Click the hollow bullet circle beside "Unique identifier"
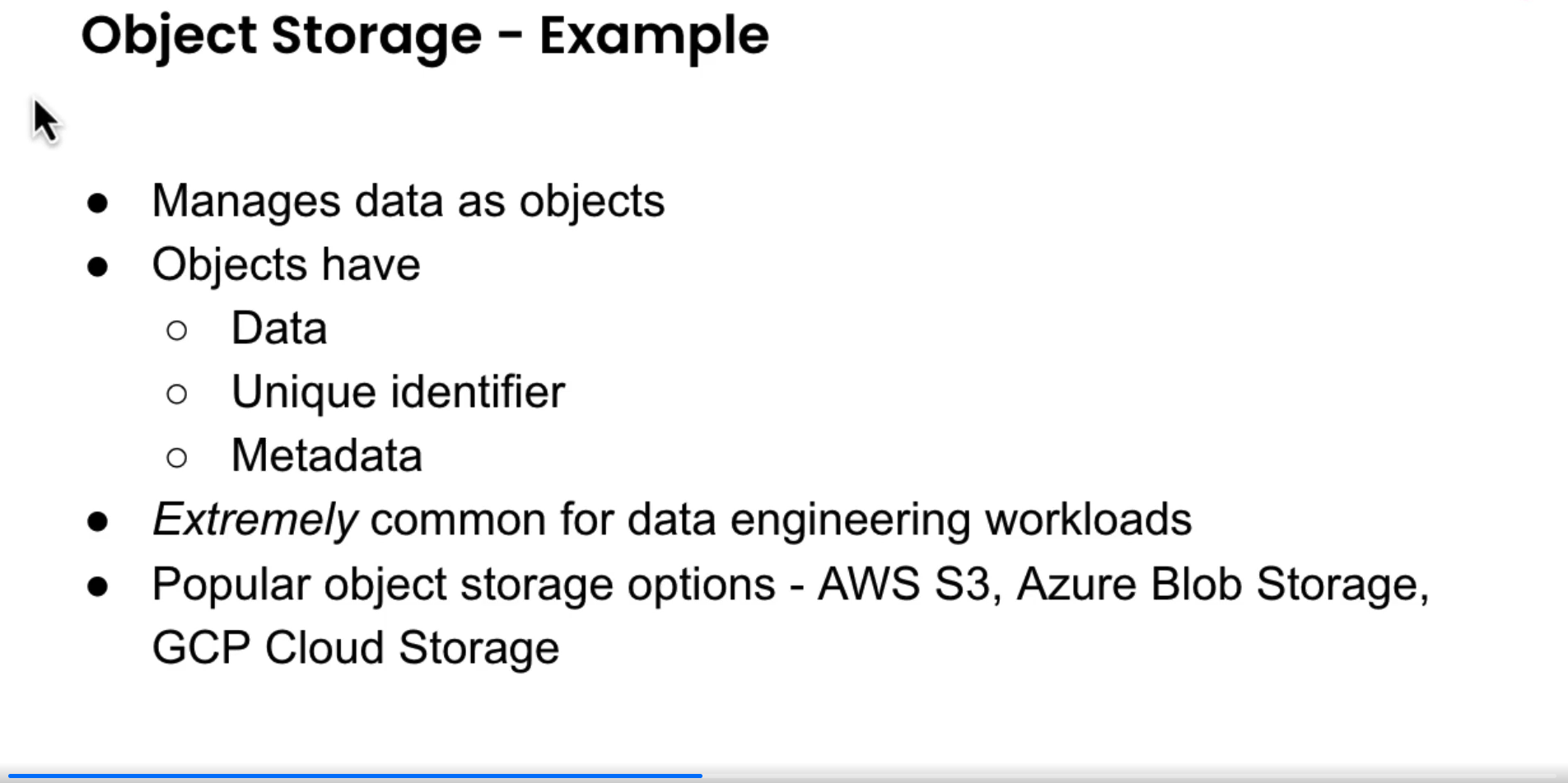The height and width of the screenshot is (783, 1568). tap(176, 394)
